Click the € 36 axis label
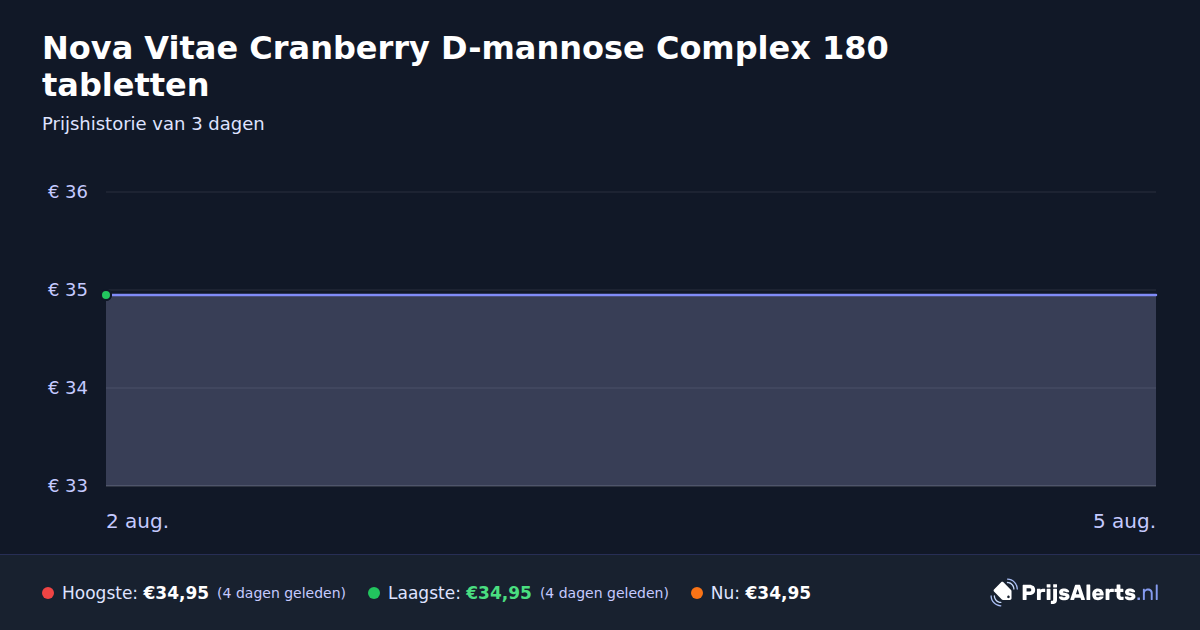The image size is (1200, 630). 68,192
